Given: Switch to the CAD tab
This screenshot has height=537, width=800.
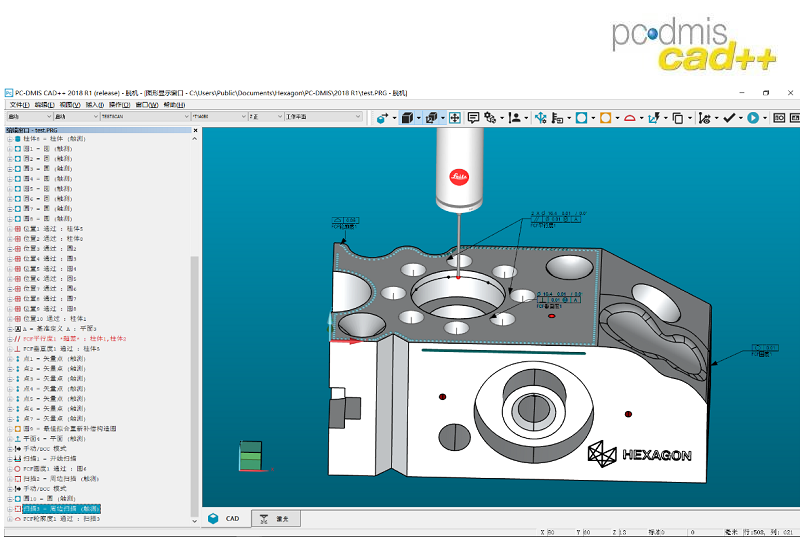Looking at the screenshot, I should tap(224, 519).
